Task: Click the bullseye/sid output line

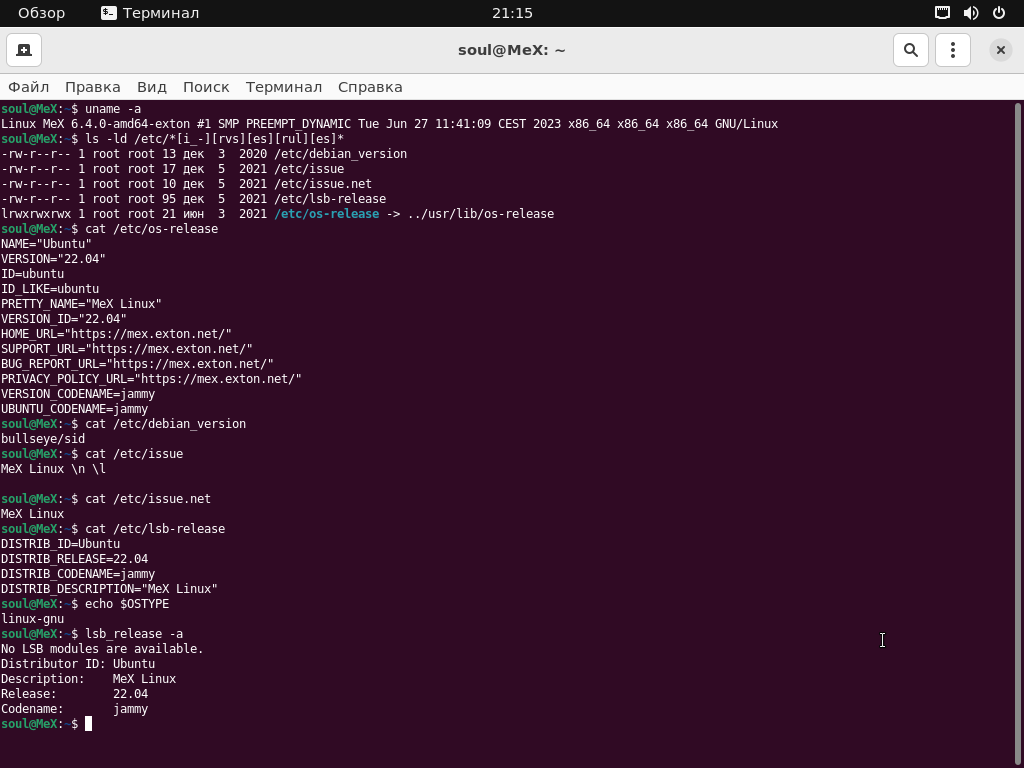Action: click(x=42, y=440)
